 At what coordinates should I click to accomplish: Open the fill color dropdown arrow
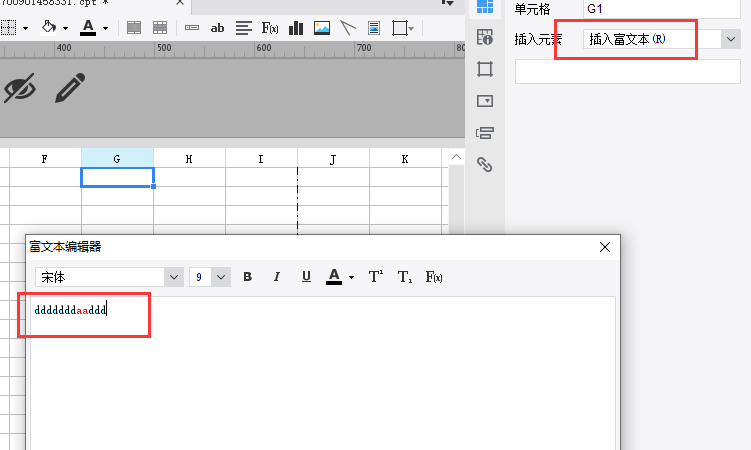(65, 29)
